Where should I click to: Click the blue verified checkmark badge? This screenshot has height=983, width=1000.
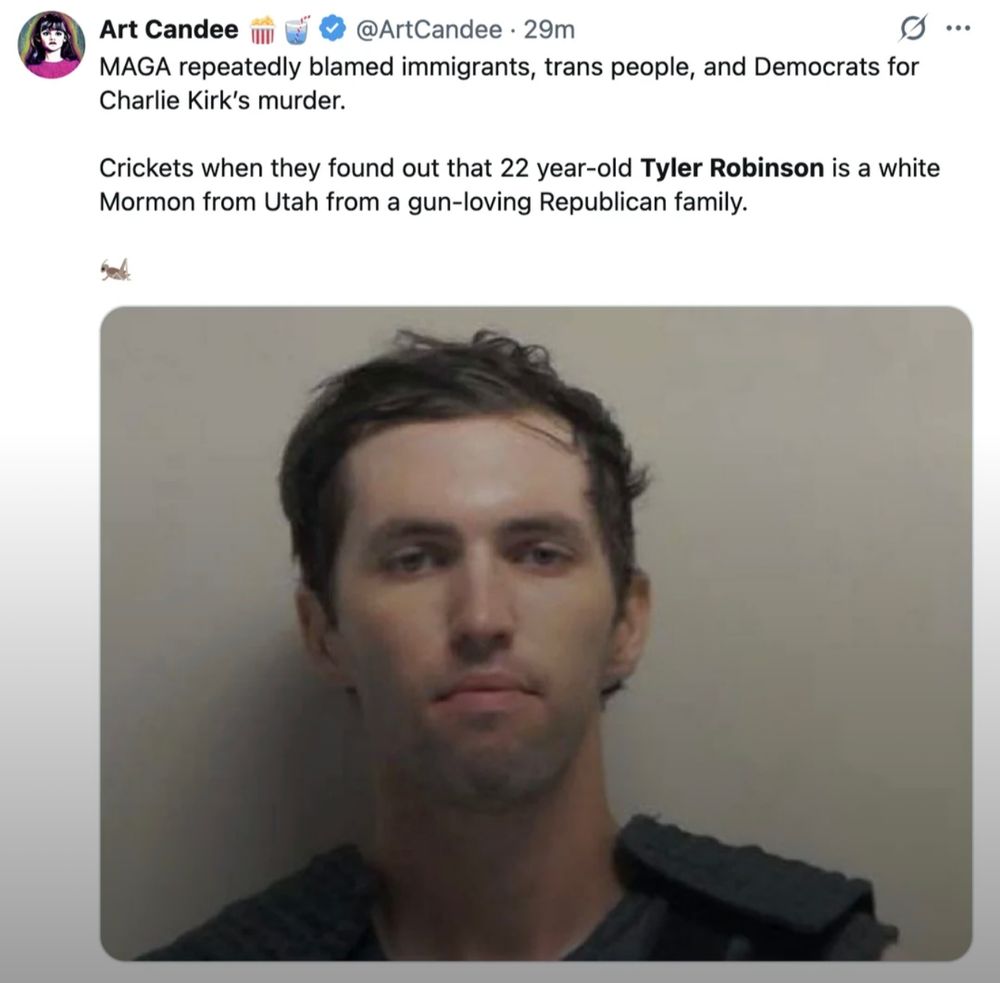(332, 29)
